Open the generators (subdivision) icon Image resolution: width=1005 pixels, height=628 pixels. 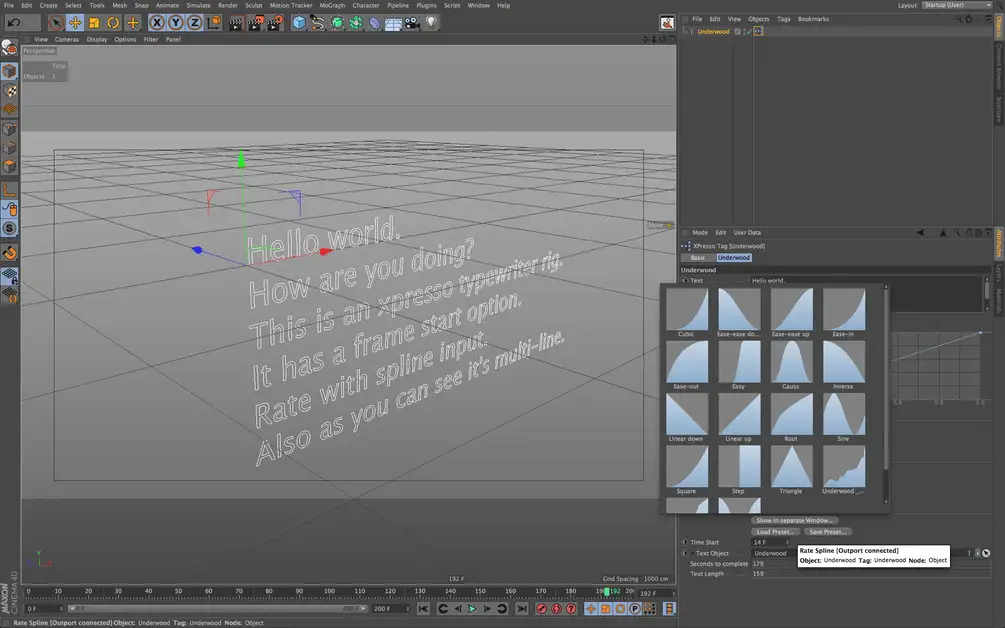pos(336,23)
